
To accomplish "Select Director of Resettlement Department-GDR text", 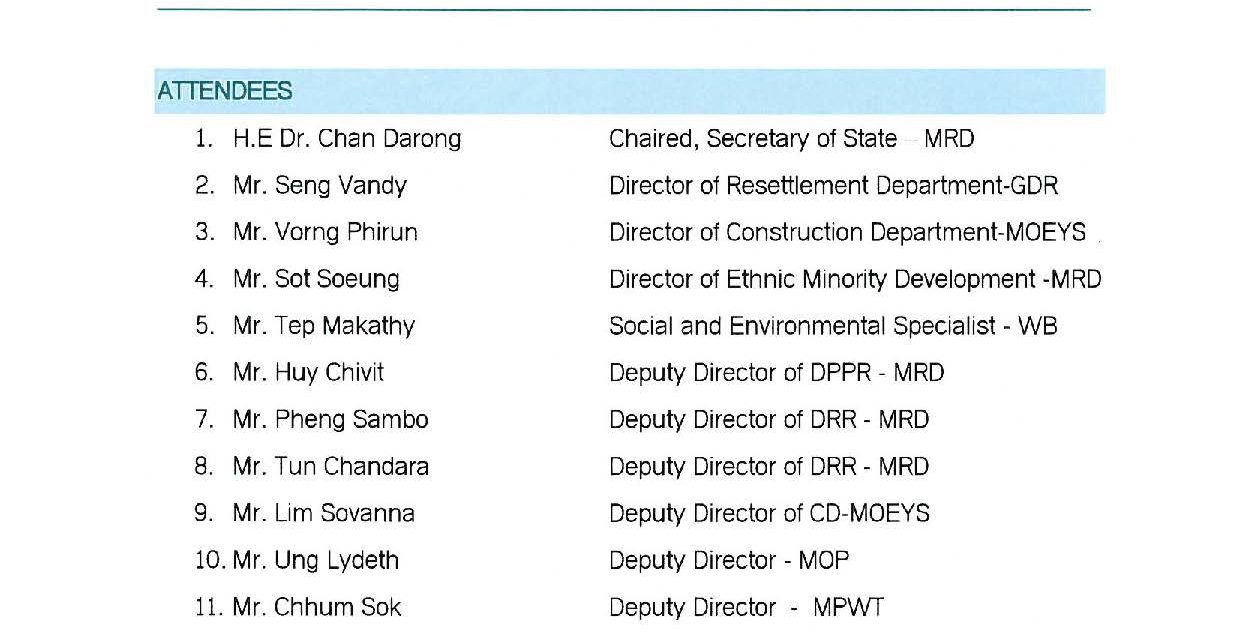I will pos(833,186).
